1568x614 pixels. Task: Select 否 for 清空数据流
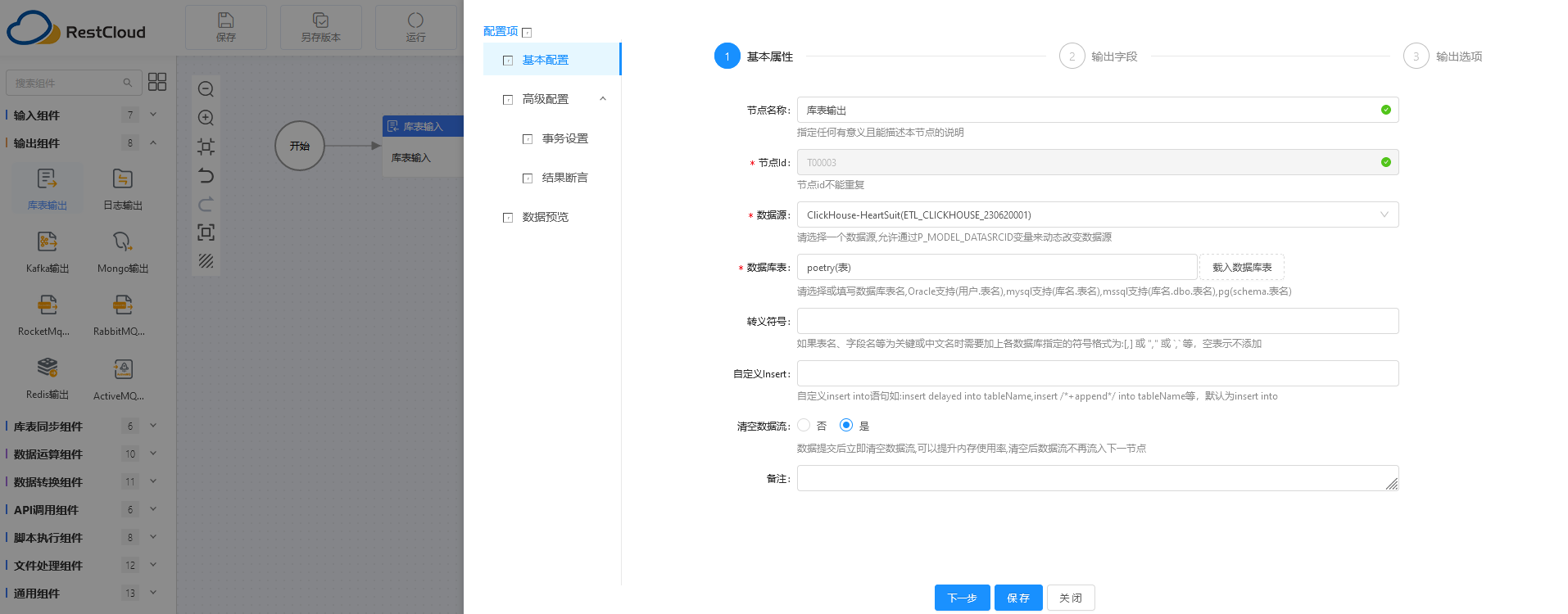point(804,425)
